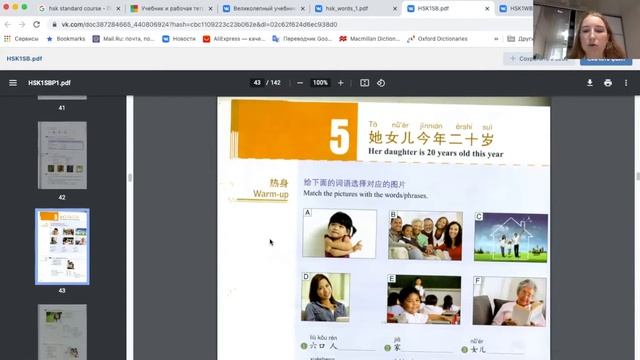
Task: Zoom out with the minus icon
Action: pos(300,83)
